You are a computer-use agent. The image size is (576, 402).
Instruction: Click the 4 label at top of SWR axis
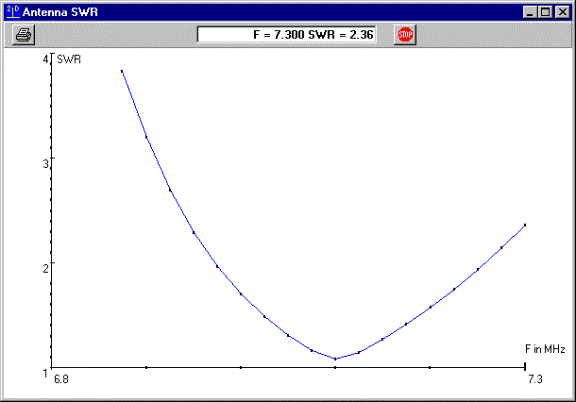coord(46,59)
